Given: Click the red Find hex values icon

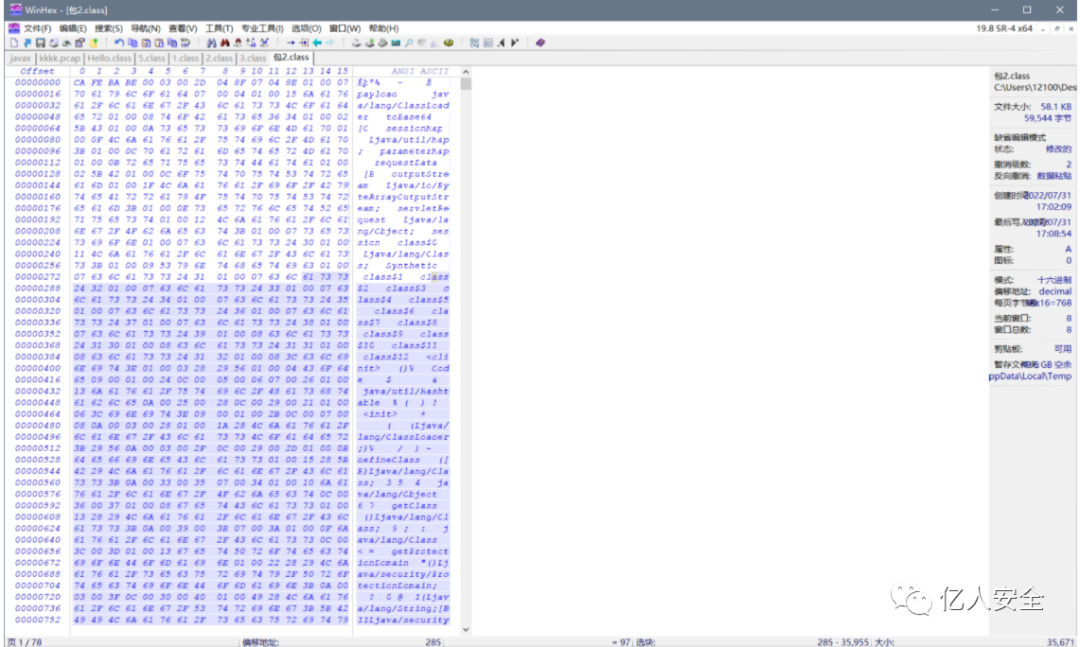Looking at the screenshot, I should [225, 43].
